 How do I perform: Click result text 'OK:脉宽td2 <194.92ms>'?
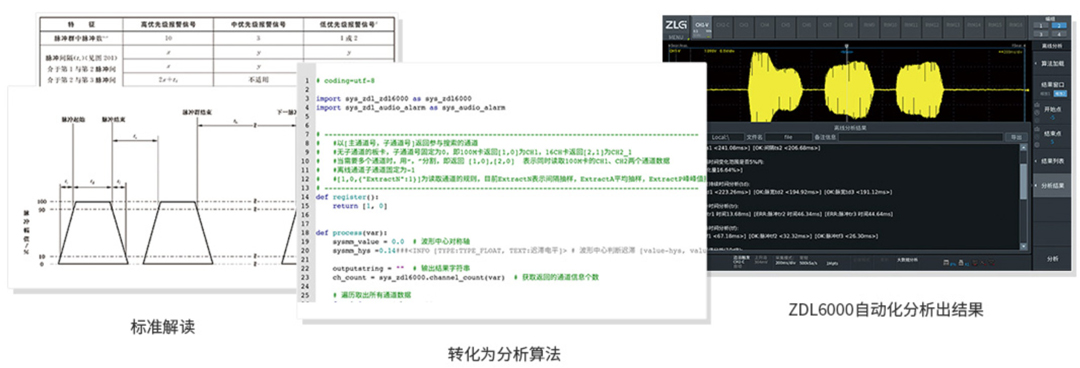(787, 192)
